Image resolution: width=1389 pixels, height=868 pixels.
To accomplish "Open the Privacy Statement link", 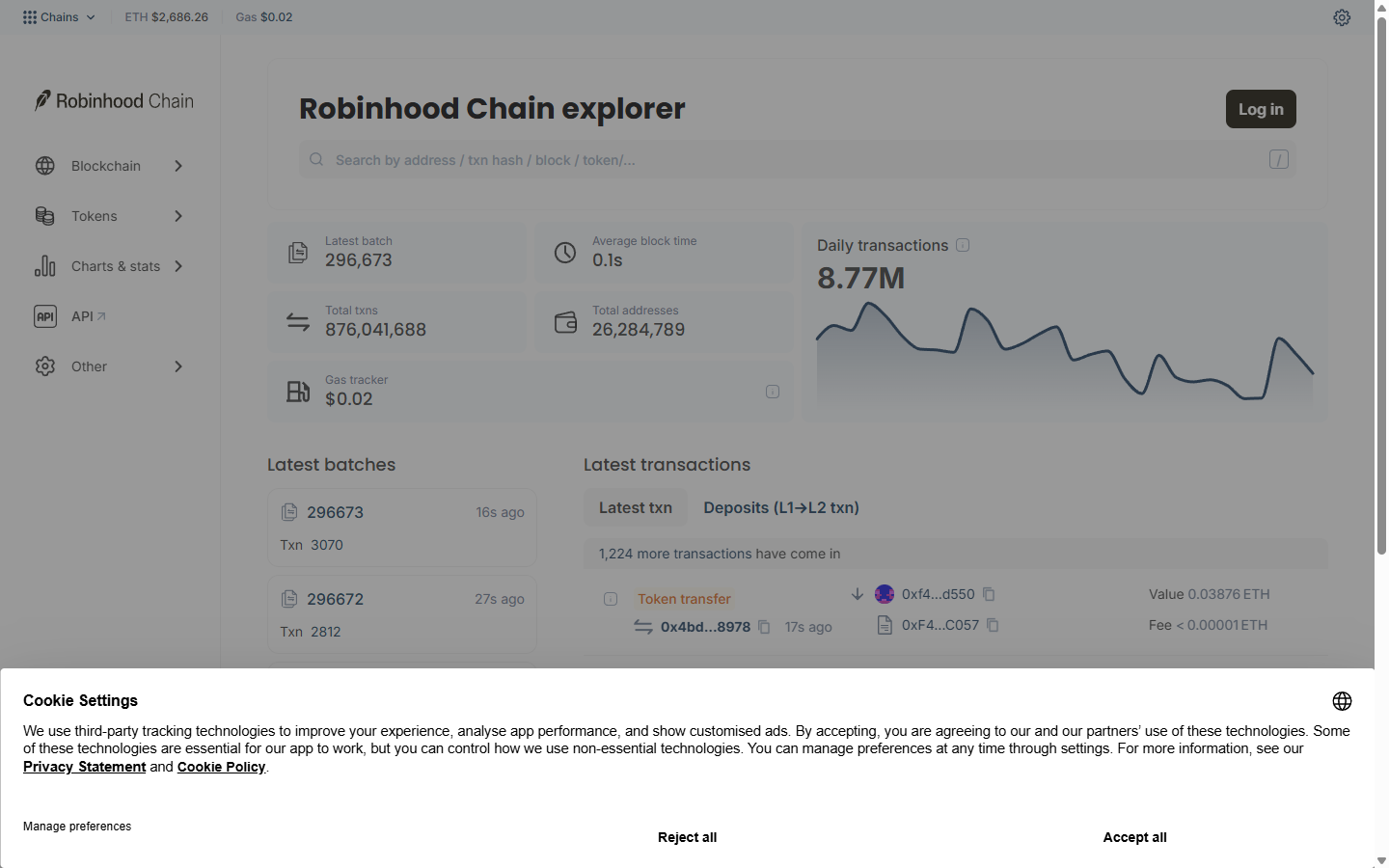I will point(84,767).
